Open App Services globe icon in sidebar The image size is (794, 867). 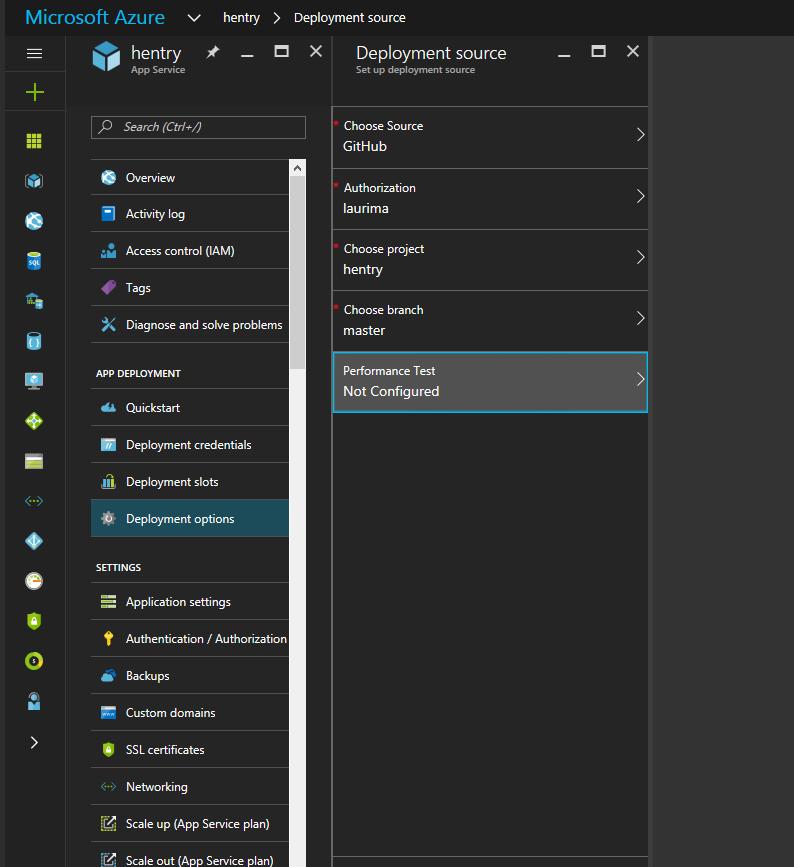(34, 221)
